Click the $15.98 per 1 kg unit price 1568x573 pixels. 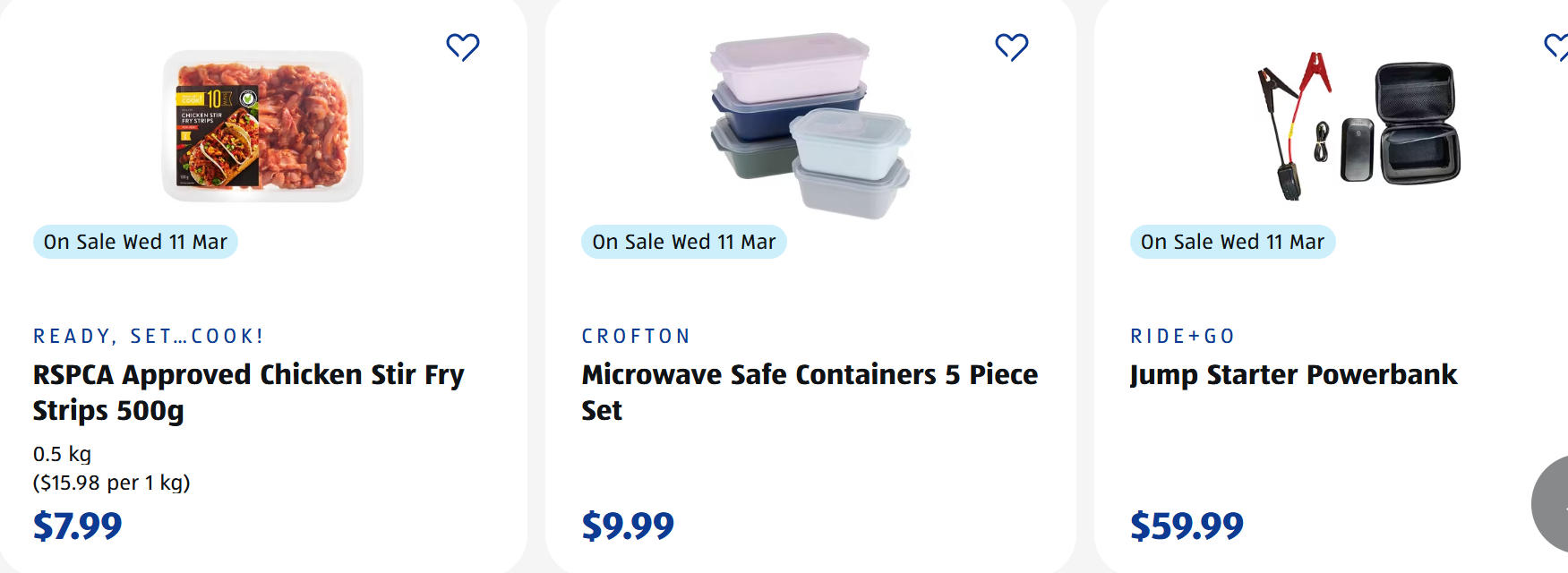[x=112, y=483]
